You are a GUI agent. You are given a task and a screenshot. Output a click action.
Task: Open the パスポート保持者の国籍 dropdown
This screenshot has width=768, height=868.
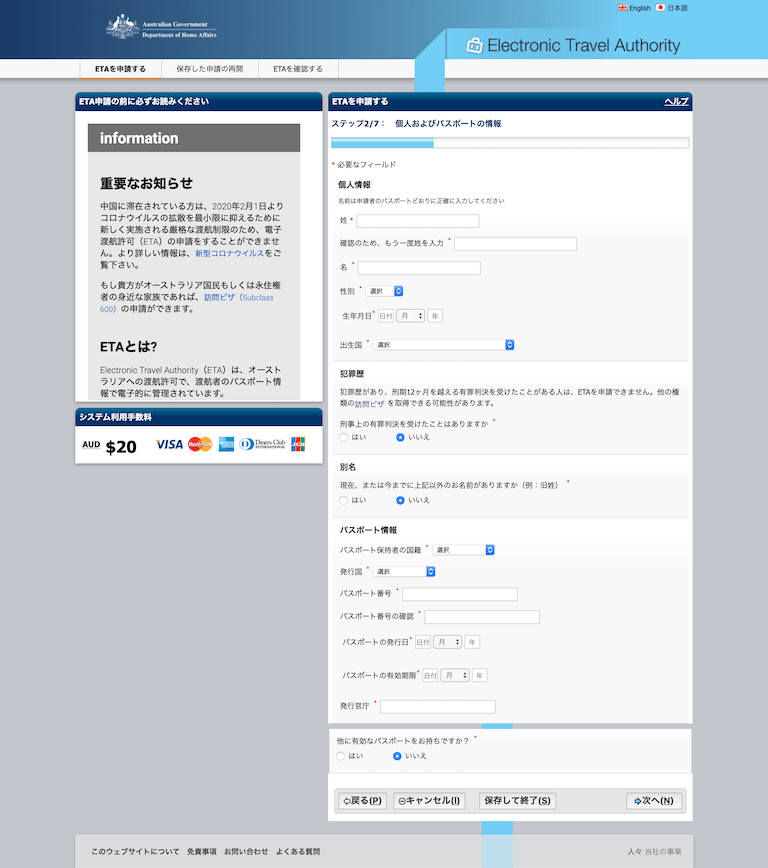point(463,550)
